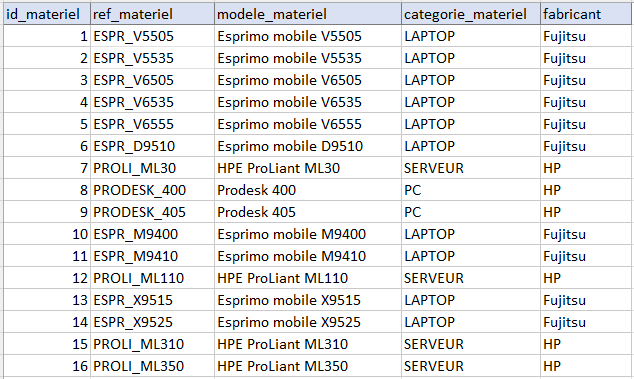
Task: Select the ESPR_V6505 reference cell
Action: tap(152, 80)
